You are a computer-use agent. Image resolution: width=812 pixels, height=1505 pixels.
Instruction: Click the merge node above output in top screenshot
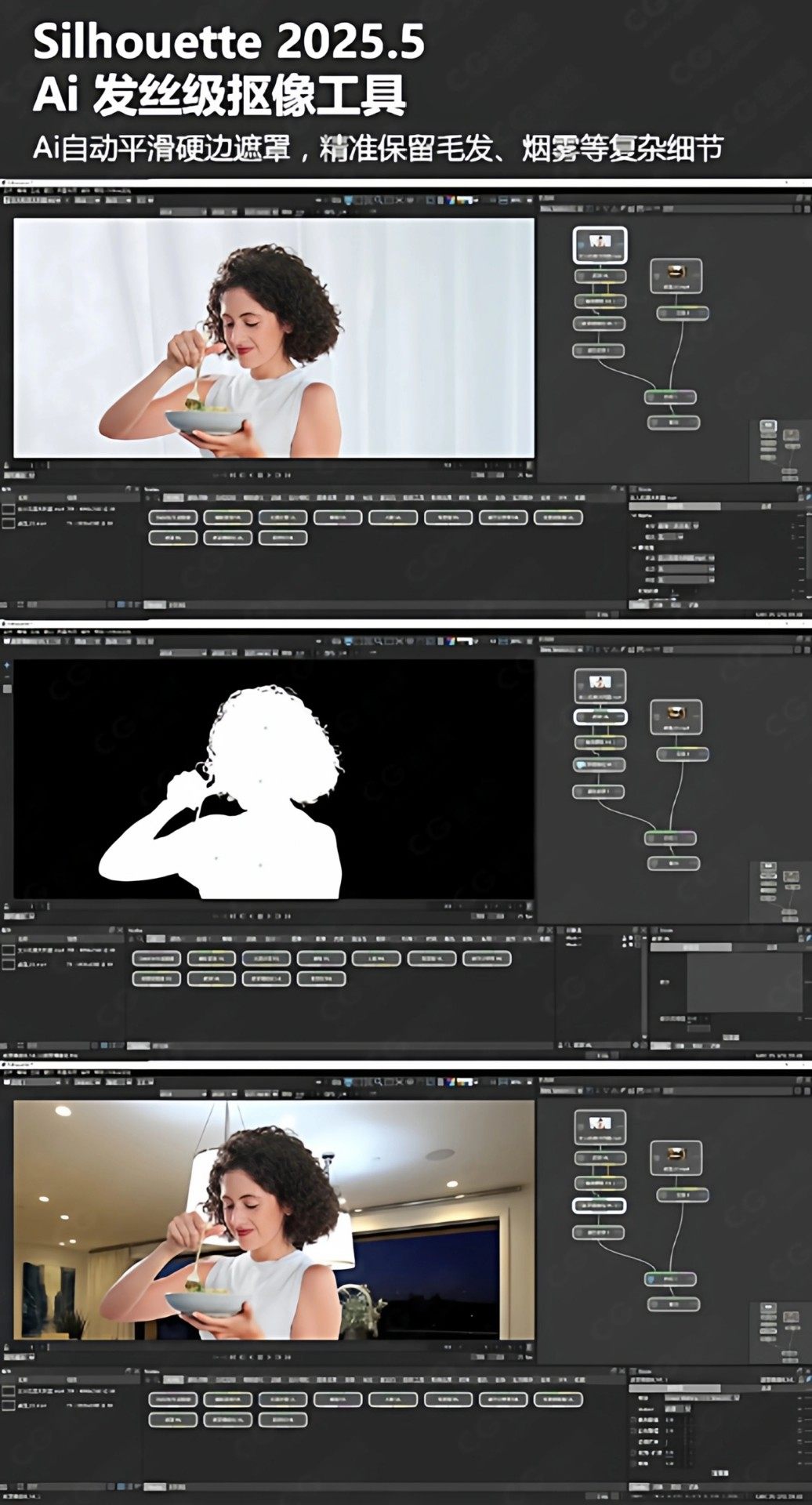671,397
